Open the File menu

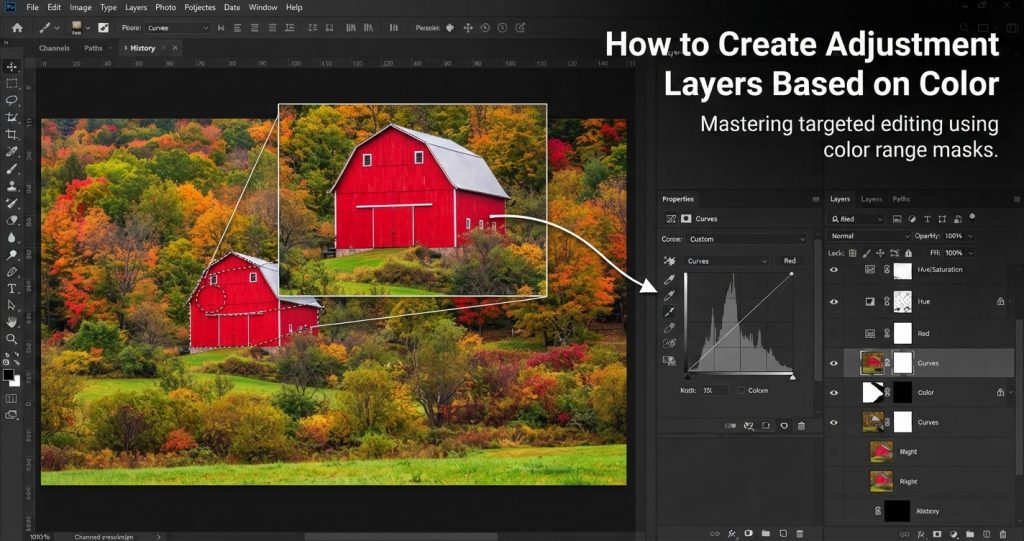33,7
